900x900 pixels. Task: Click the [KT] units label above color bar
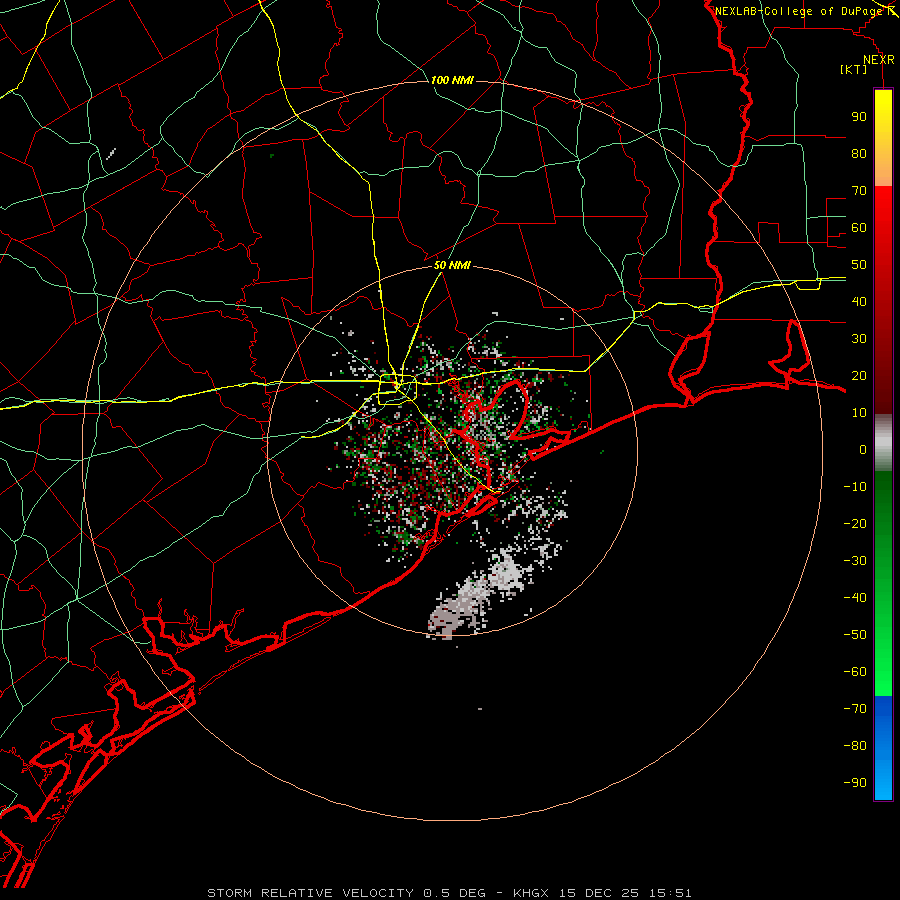[x=853, y=69]
